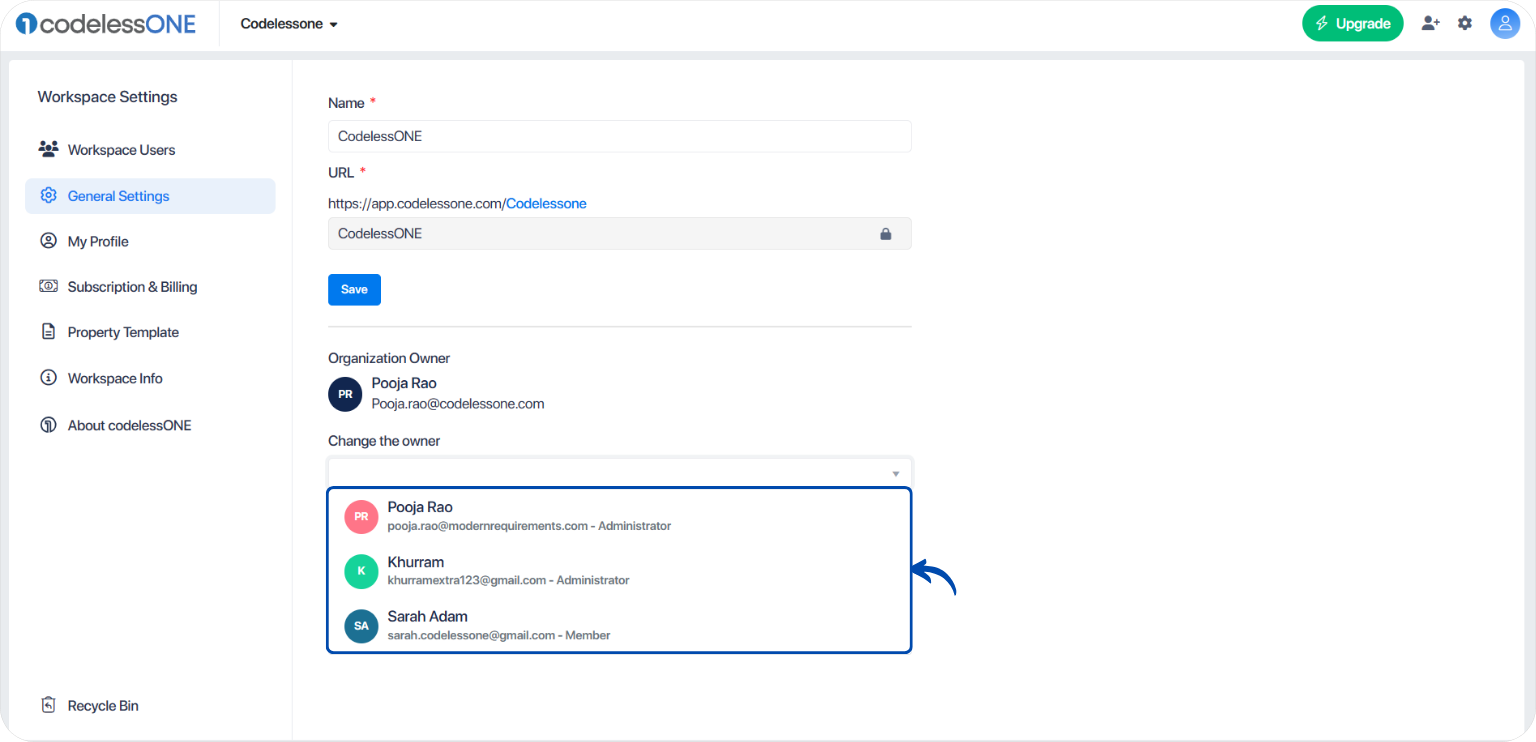
Task: Click the About codelessONE logo icon
Action: coord(48,425)
